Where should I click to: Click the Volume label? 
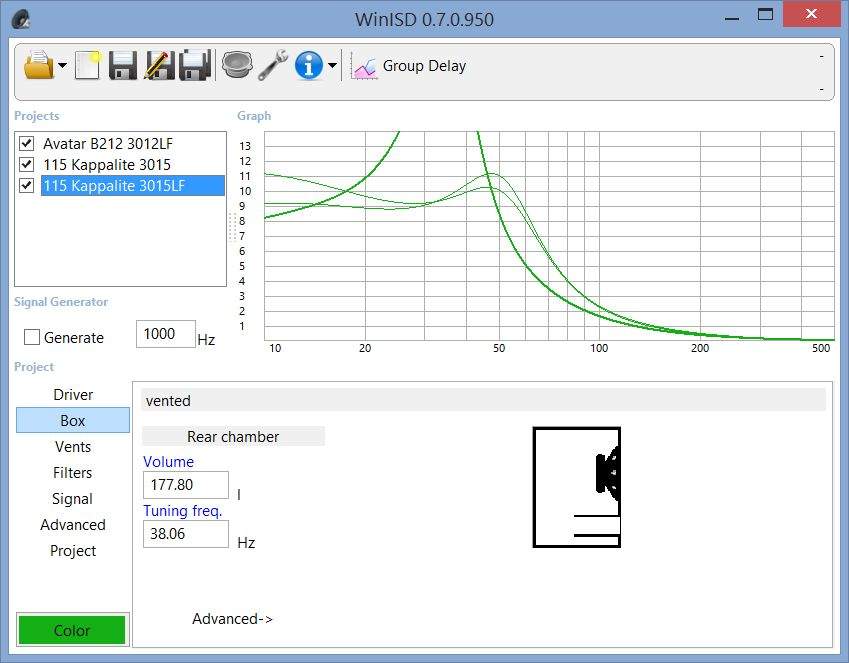point(168,462)
